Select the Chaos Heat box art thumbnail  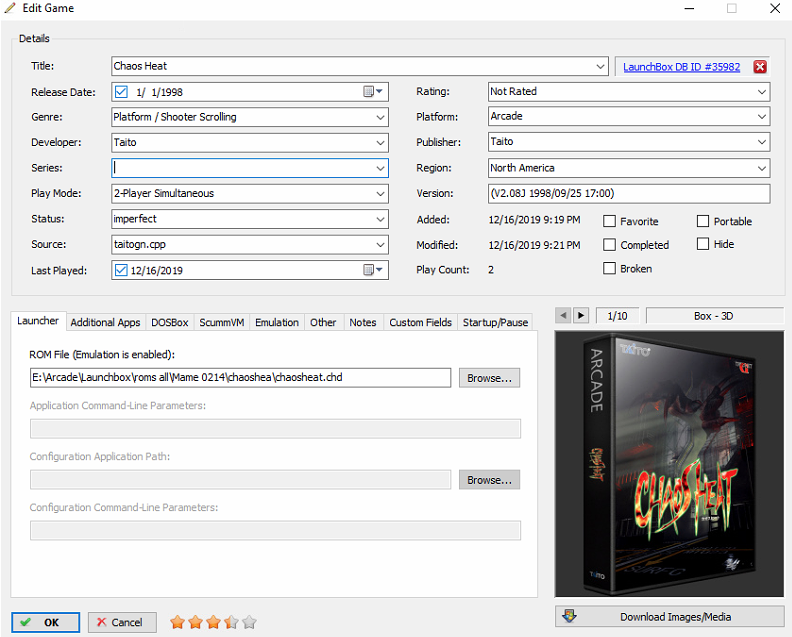[669, 464]
